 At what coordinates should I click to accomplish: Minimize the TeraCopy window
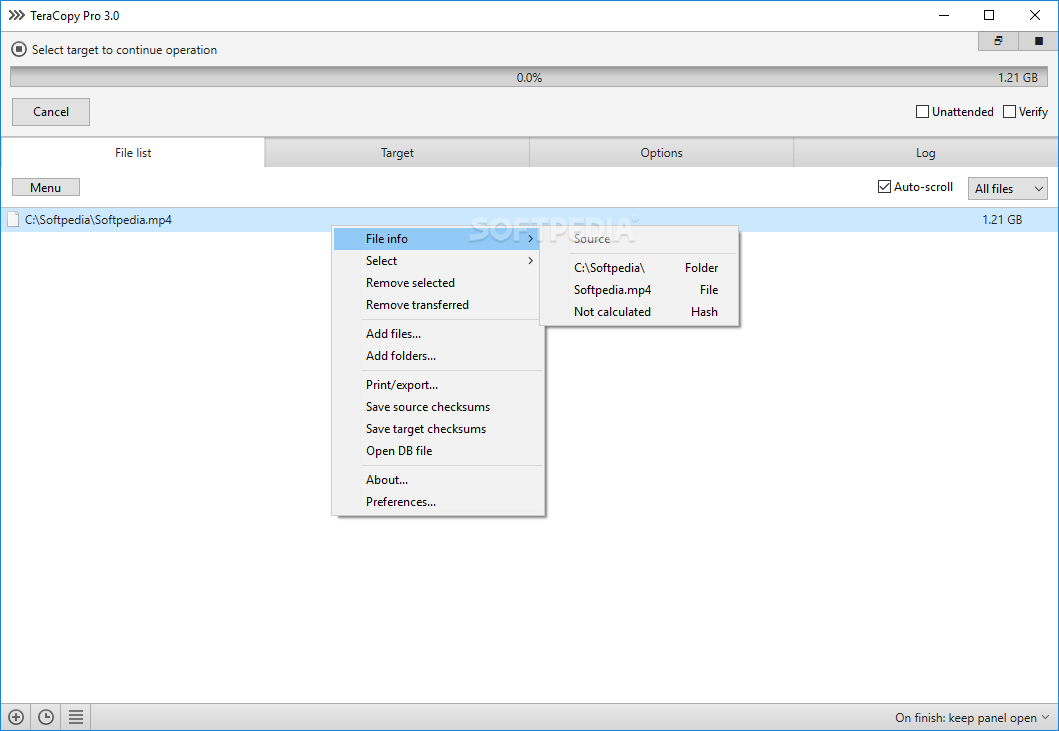944,15
